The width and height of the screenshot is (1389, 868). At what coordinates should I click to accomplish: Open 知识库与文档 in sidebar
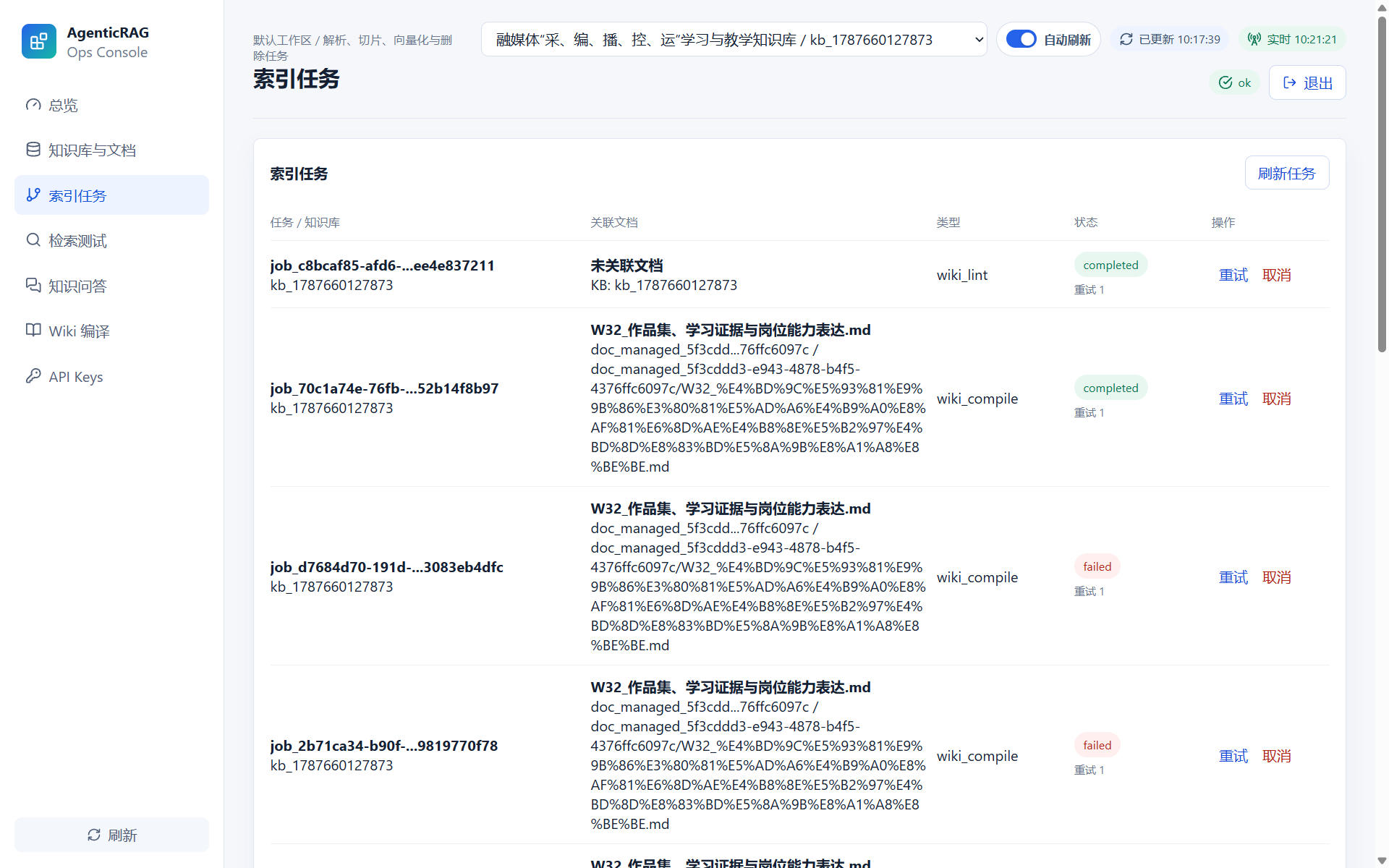[x=111, y=150]
